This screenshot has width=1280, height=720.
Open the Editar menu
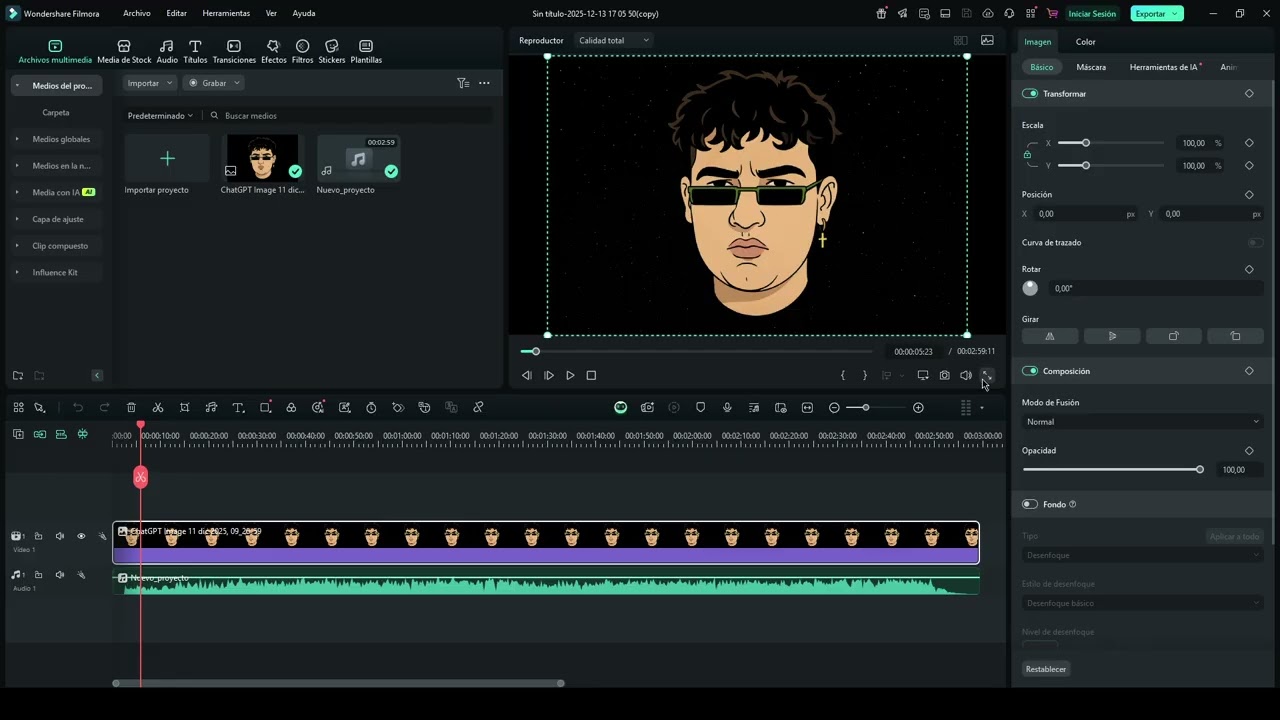pyautogui.click(x=176, y=14)
